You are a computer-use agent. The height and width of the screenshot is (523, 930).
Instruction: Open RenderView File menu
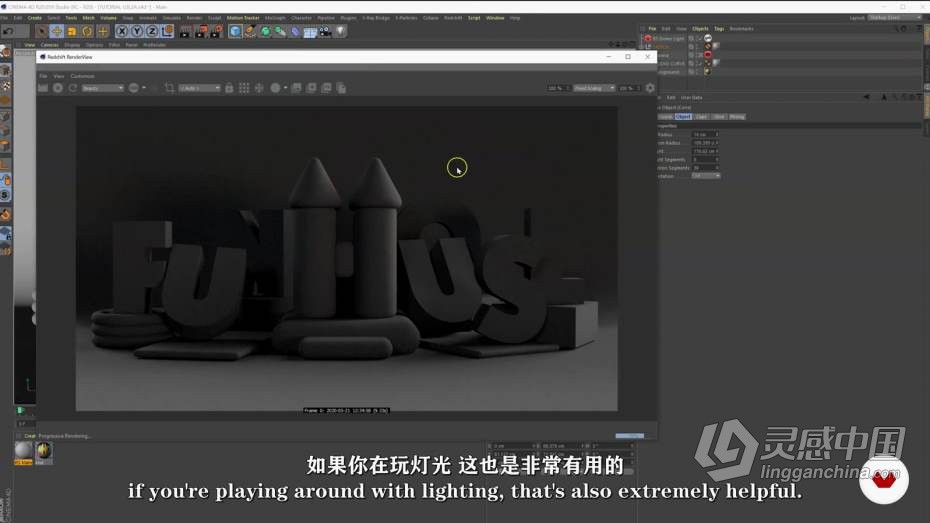pyautogui.click(x=43, y=76)
